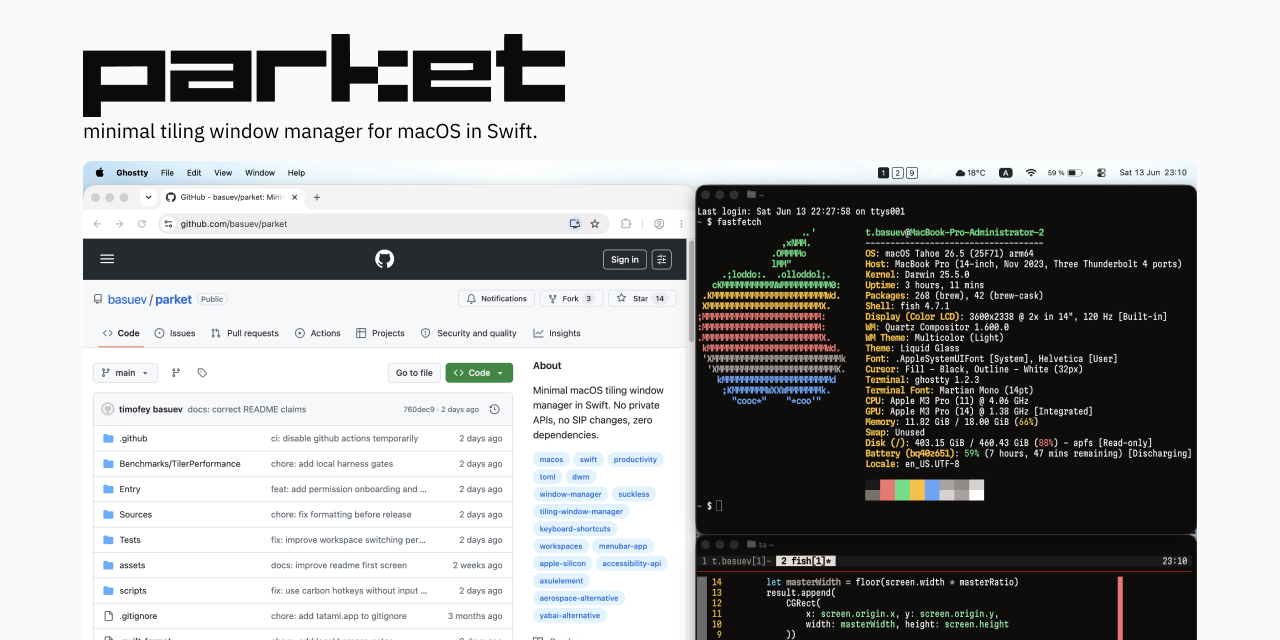
Task: Click the battery 59% indicator
Action: click(x=1064, y=173)
